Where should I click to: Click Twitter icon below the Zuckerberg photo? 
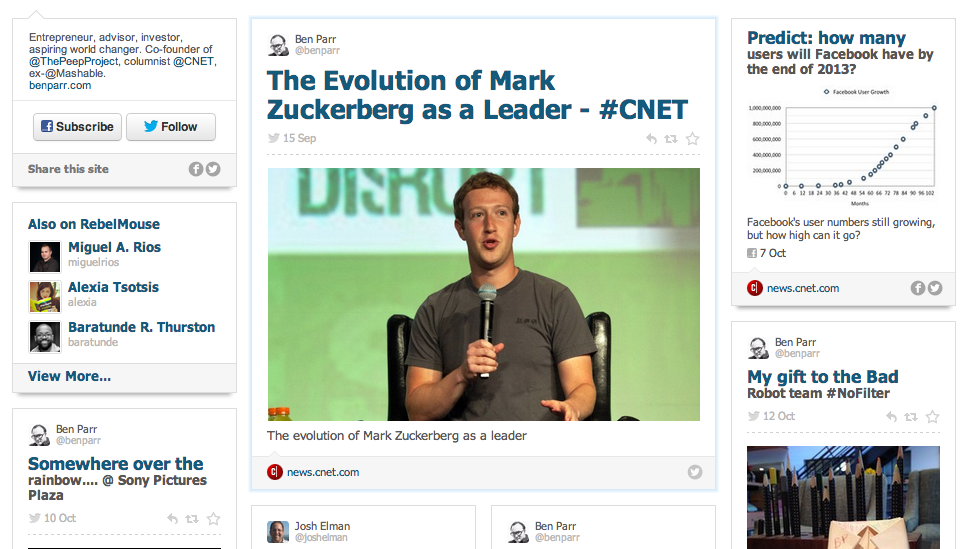695,472
